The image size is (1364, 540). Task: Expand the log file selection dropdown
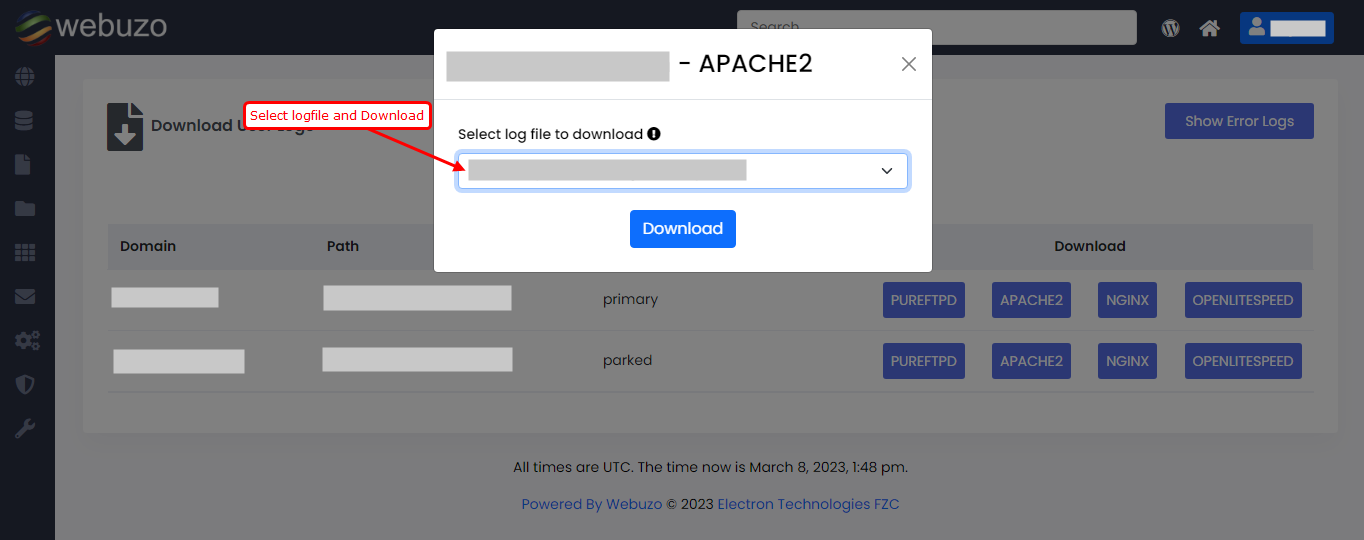683,171
